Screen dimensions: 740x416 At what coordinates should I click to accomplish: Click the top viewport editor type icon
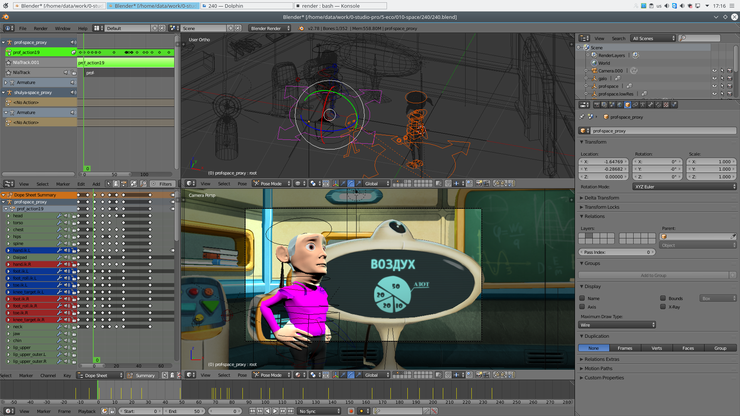pyautogui.click(x=190, y=183)
